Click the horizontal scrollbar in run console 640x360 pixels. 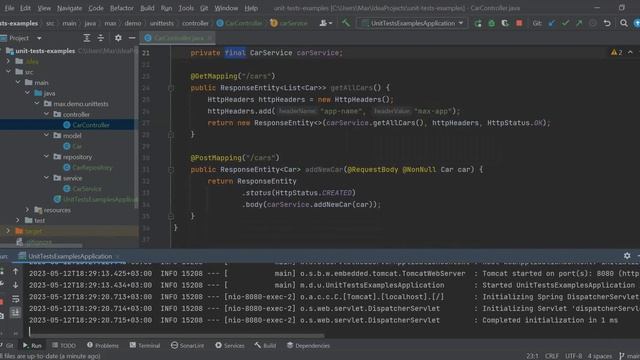click(x=177, y=336)
